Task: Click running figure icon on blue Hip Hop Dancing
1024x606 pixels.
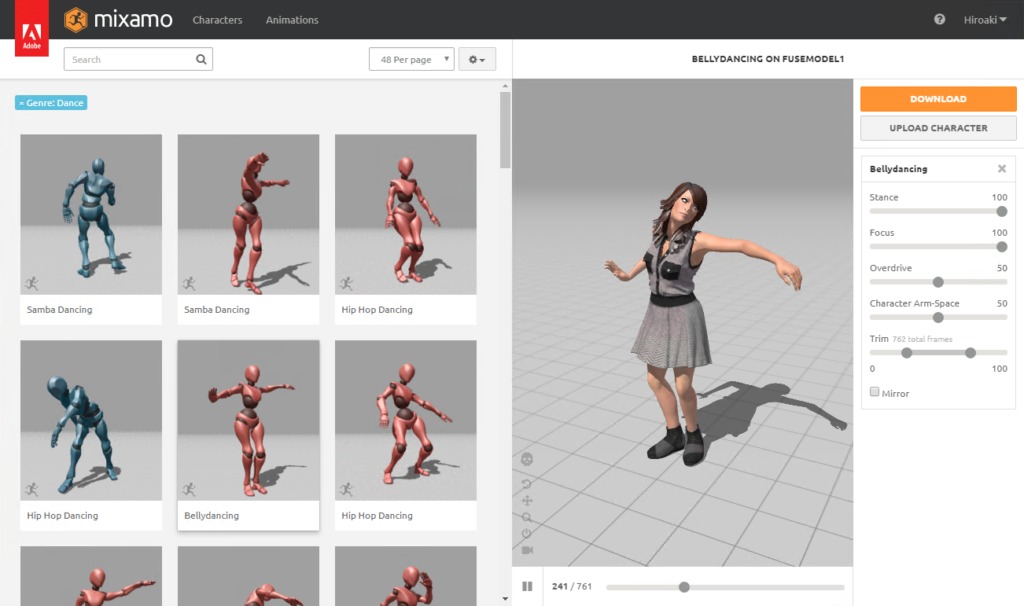Action: tap(31, 489)
